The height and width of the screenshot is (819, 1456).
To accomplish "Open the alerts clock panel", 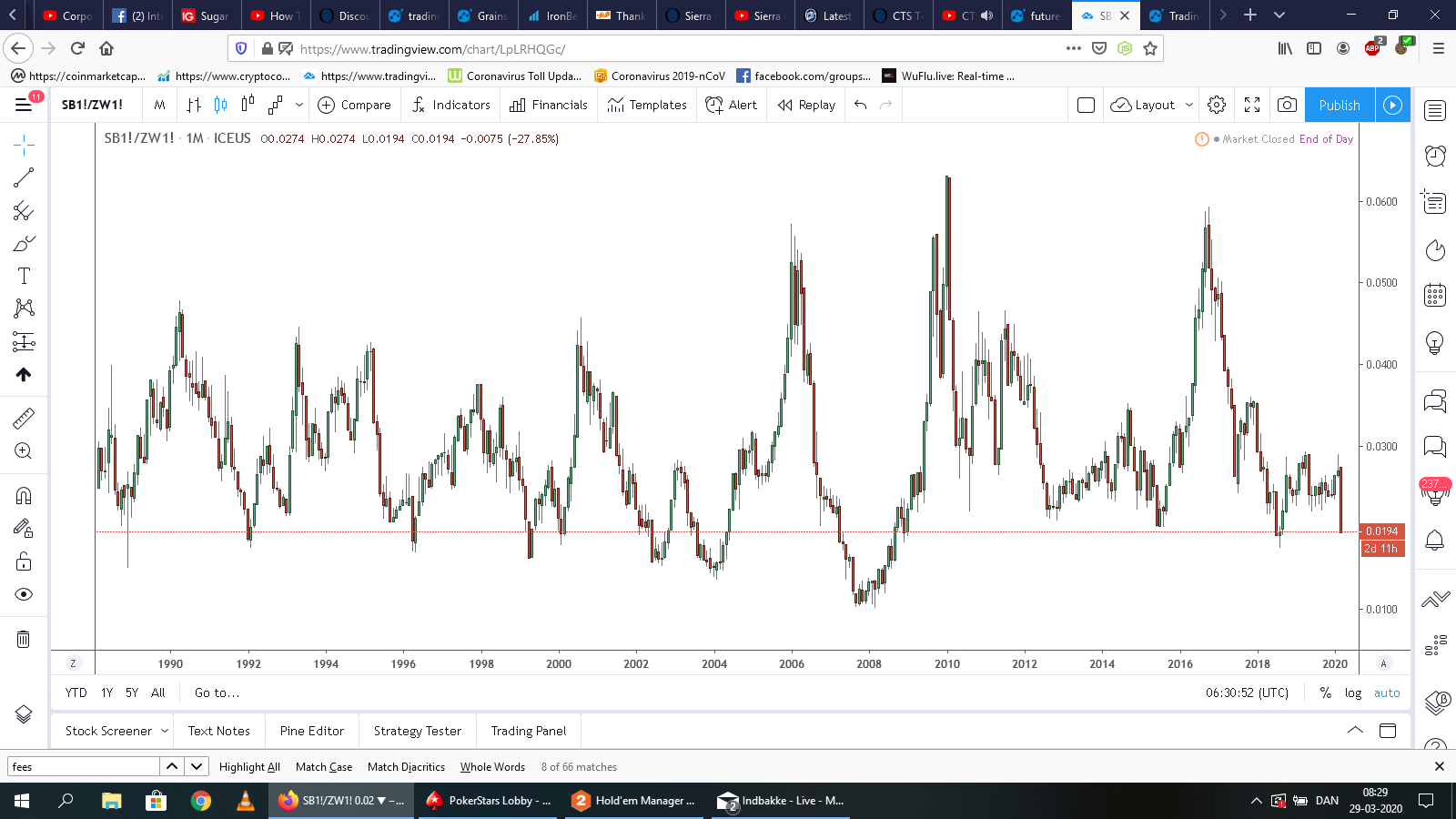I will [x=1435, y=156].
